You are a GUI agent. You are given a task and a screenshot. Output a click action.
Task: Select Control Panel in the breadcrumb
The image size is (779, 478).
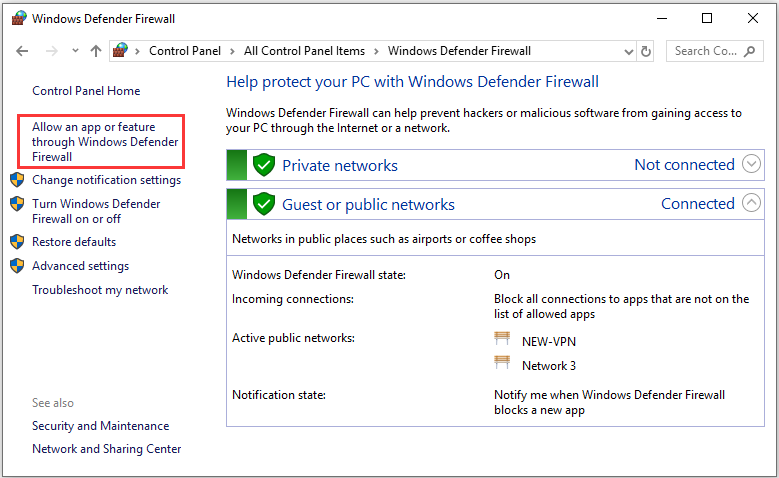185,51
